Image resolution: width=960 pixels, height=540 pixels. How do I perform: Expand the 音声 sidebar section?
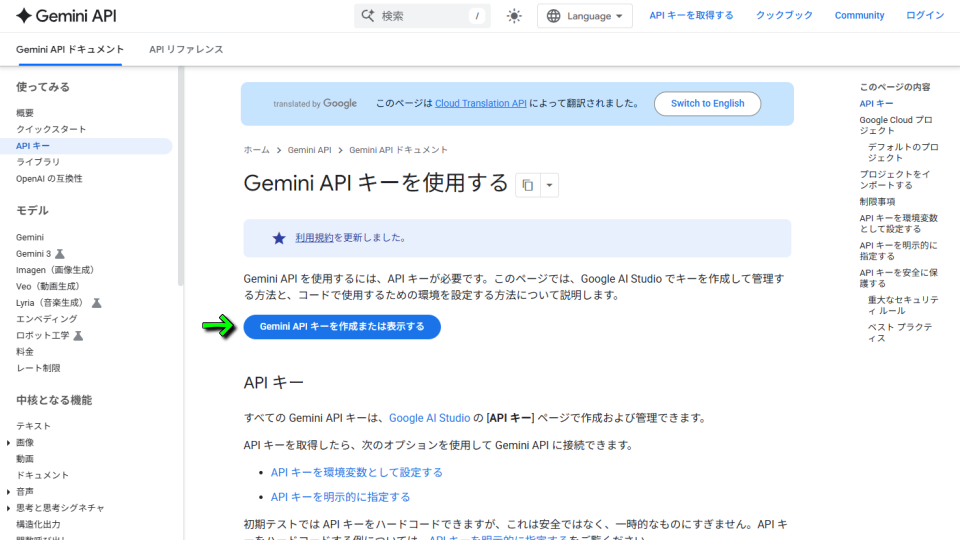9,491
